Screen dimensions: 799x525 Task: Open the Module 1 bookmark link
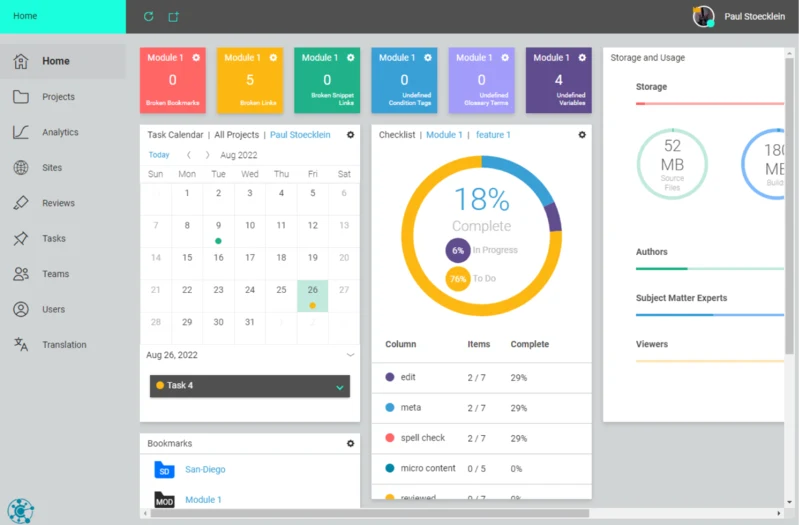pos(203,500)
